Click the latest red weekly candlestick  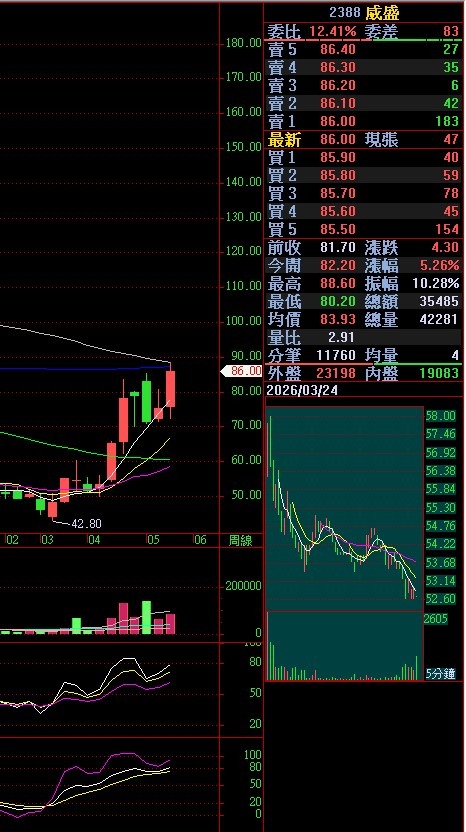(x=170, y=389)
